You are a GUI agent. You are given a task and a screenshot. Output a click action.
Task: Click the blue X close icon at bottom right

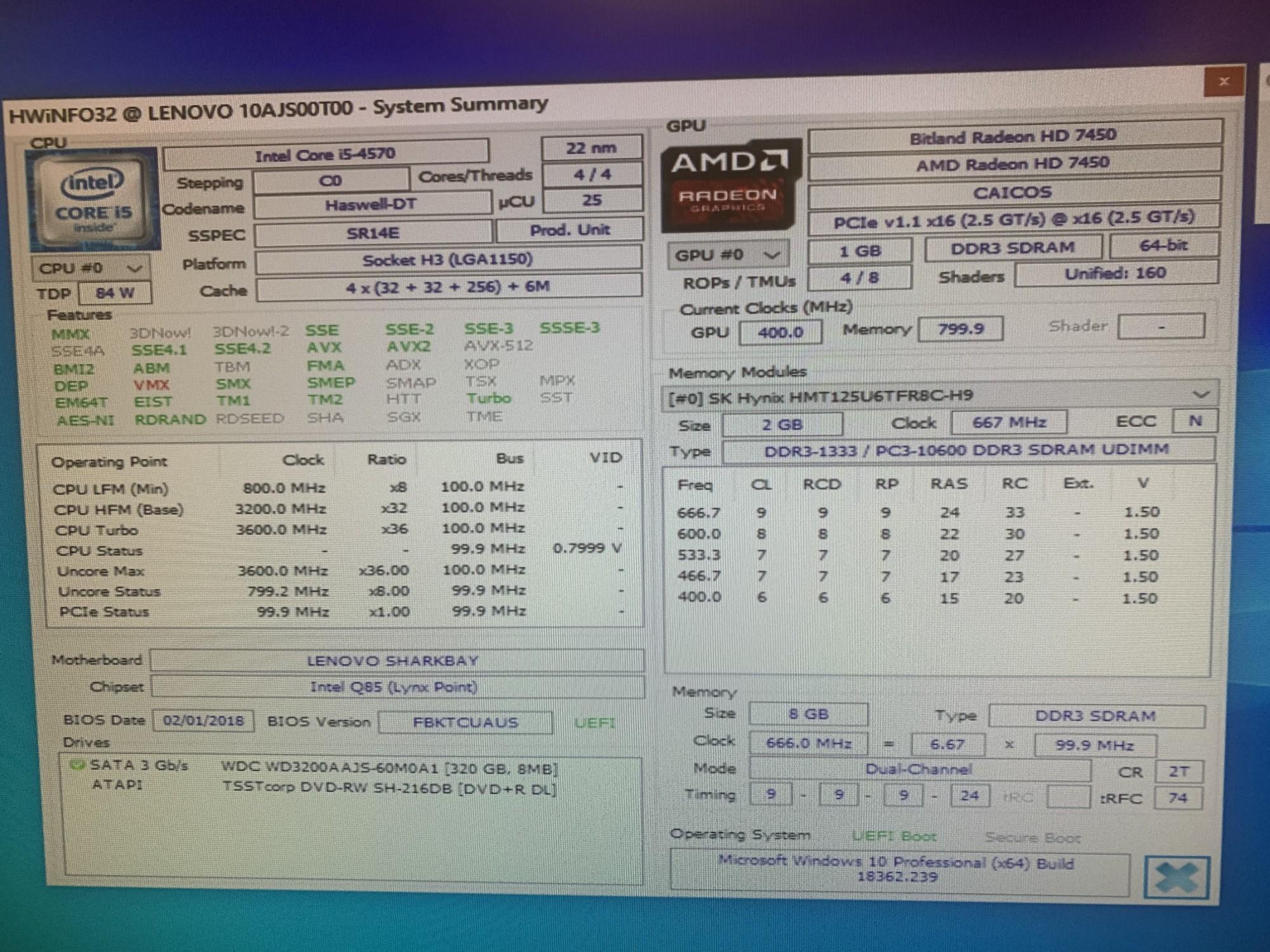(1177, 878)
